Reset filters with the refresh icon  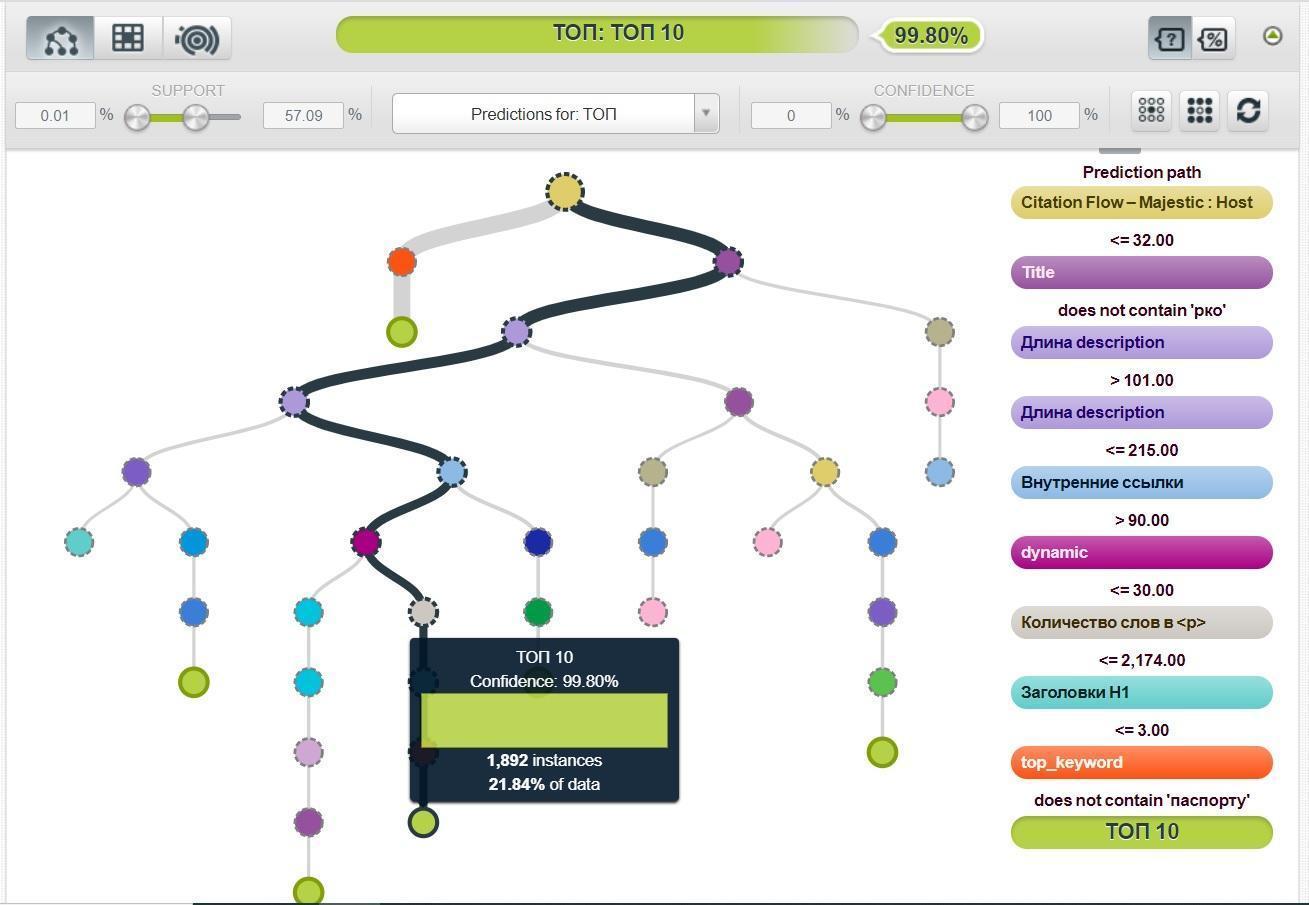(x=1247, y=110)
